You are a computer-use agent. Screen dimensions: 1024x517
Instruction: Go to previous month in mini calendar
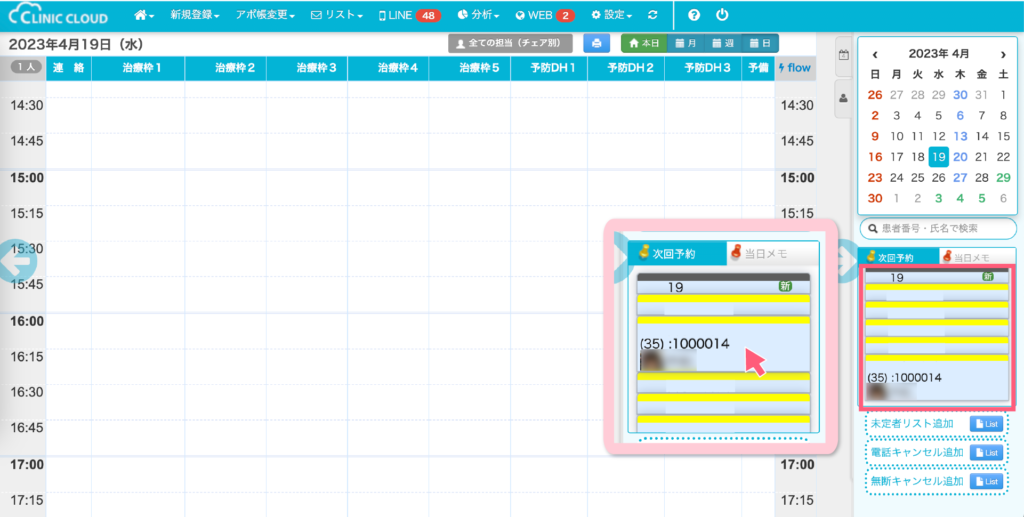click(x=876, y=54)
